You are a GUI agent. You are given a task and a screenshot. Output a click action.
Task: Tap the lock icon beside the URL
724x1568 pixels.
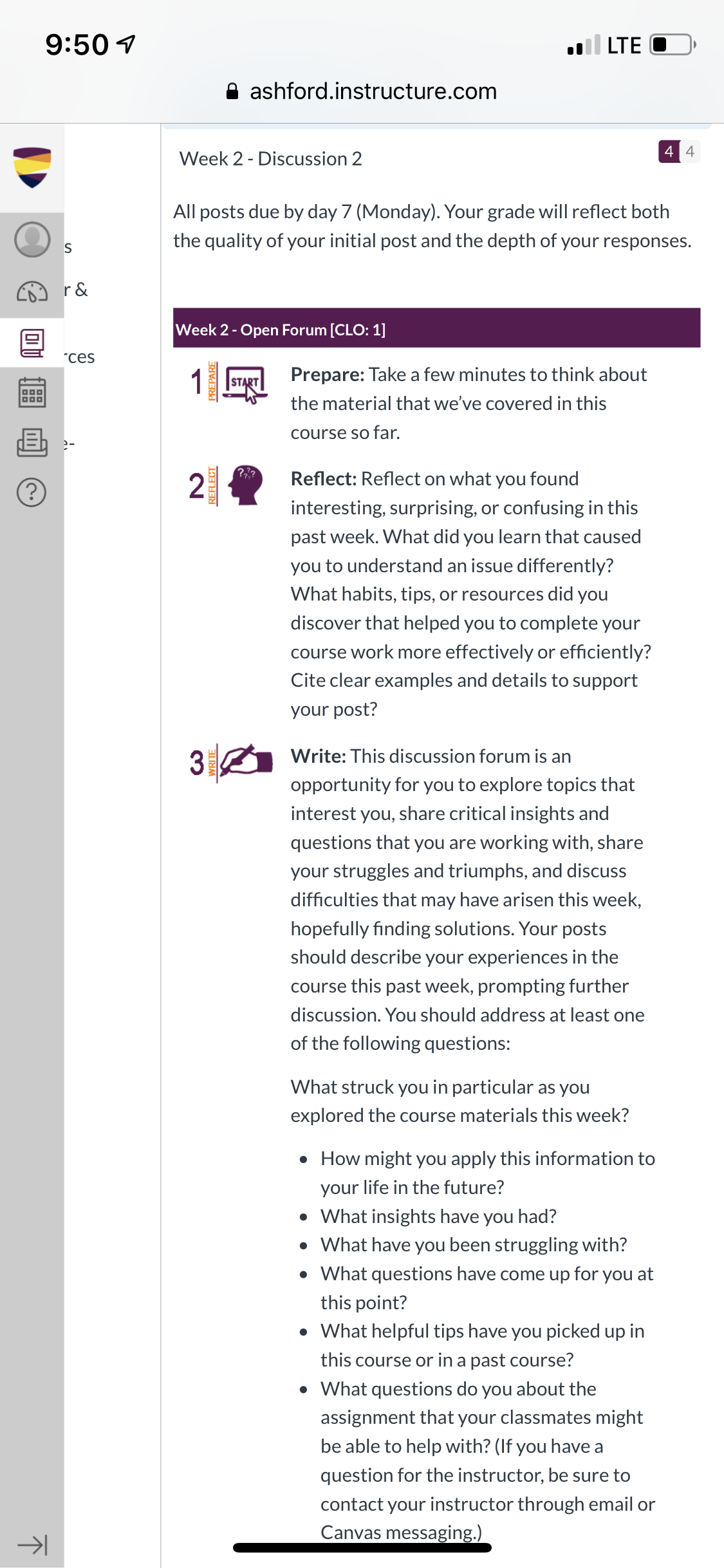pos(232,91)
